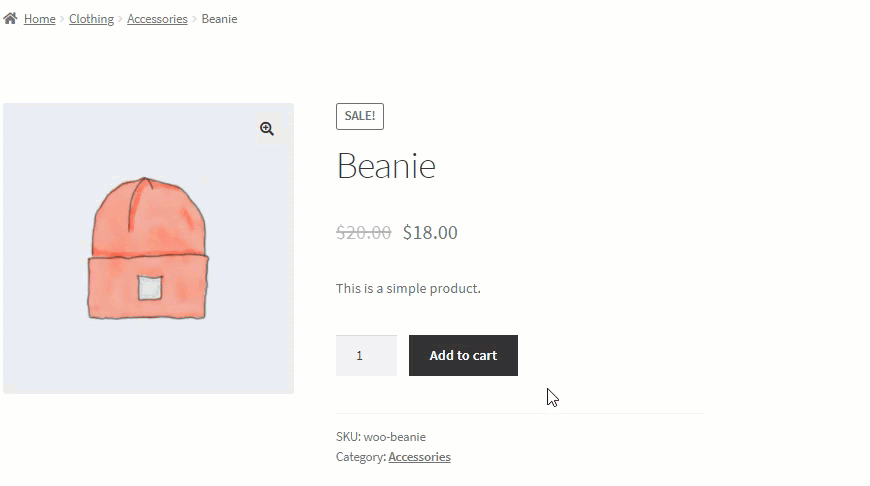
Task: Open the Clothing breadcrumb link
Action: [92, 19]
